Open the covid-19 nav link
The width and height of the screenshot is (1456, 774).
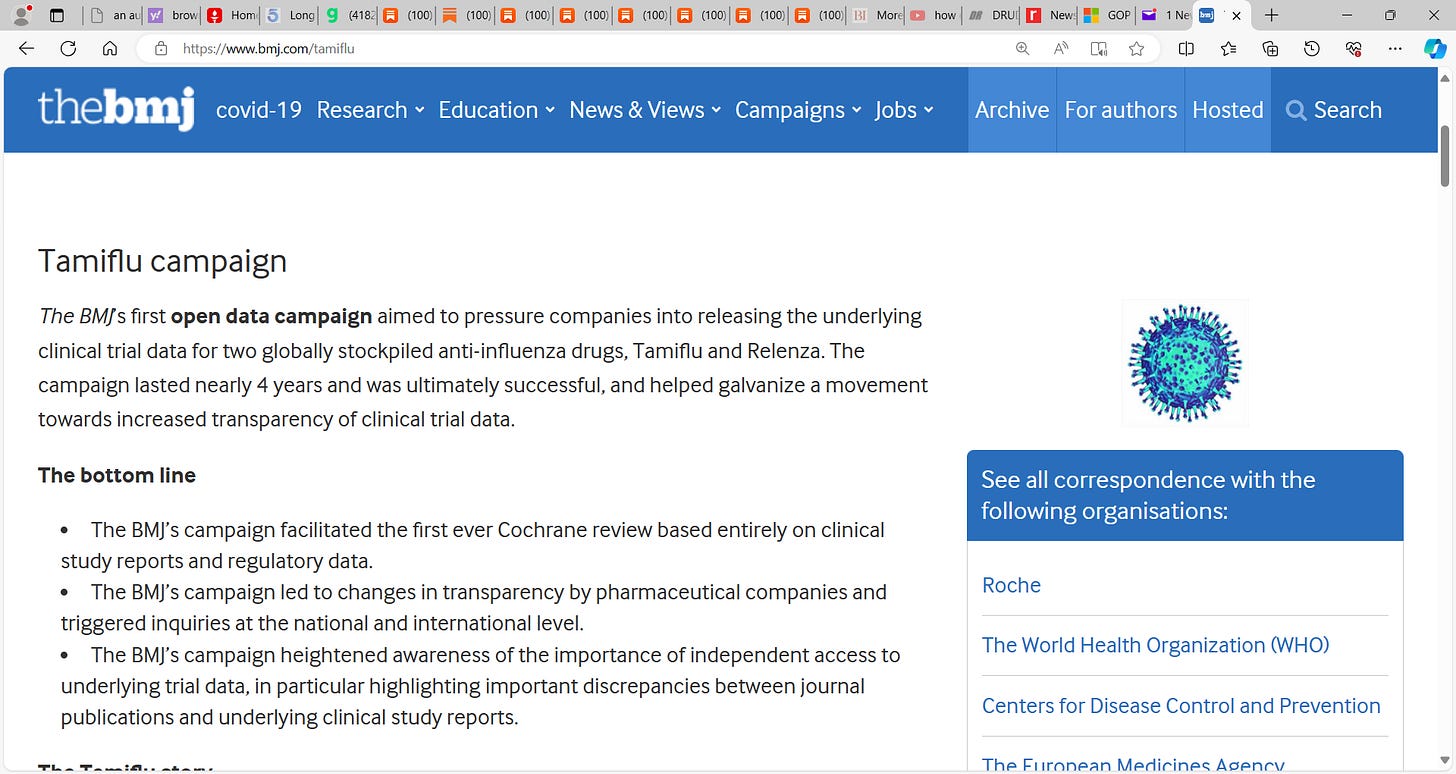click(x=259, y=110)
